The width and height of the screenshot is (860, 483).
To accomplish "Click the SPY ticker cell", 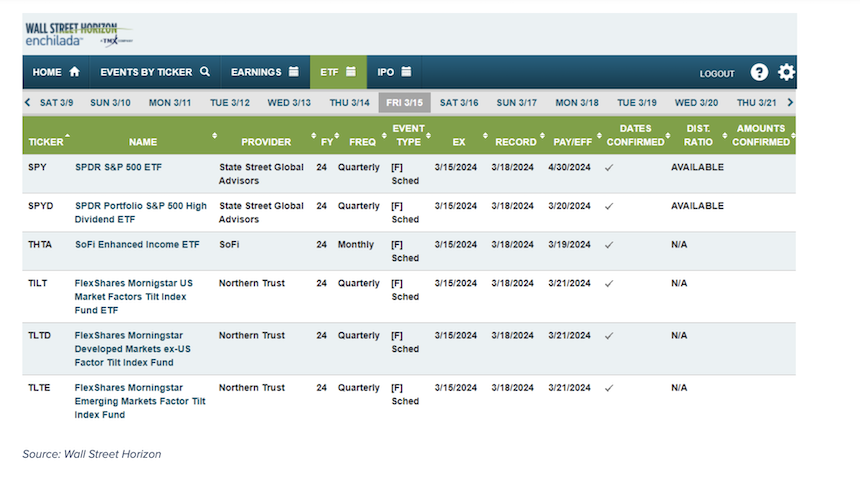I will [x=37, y=167].
